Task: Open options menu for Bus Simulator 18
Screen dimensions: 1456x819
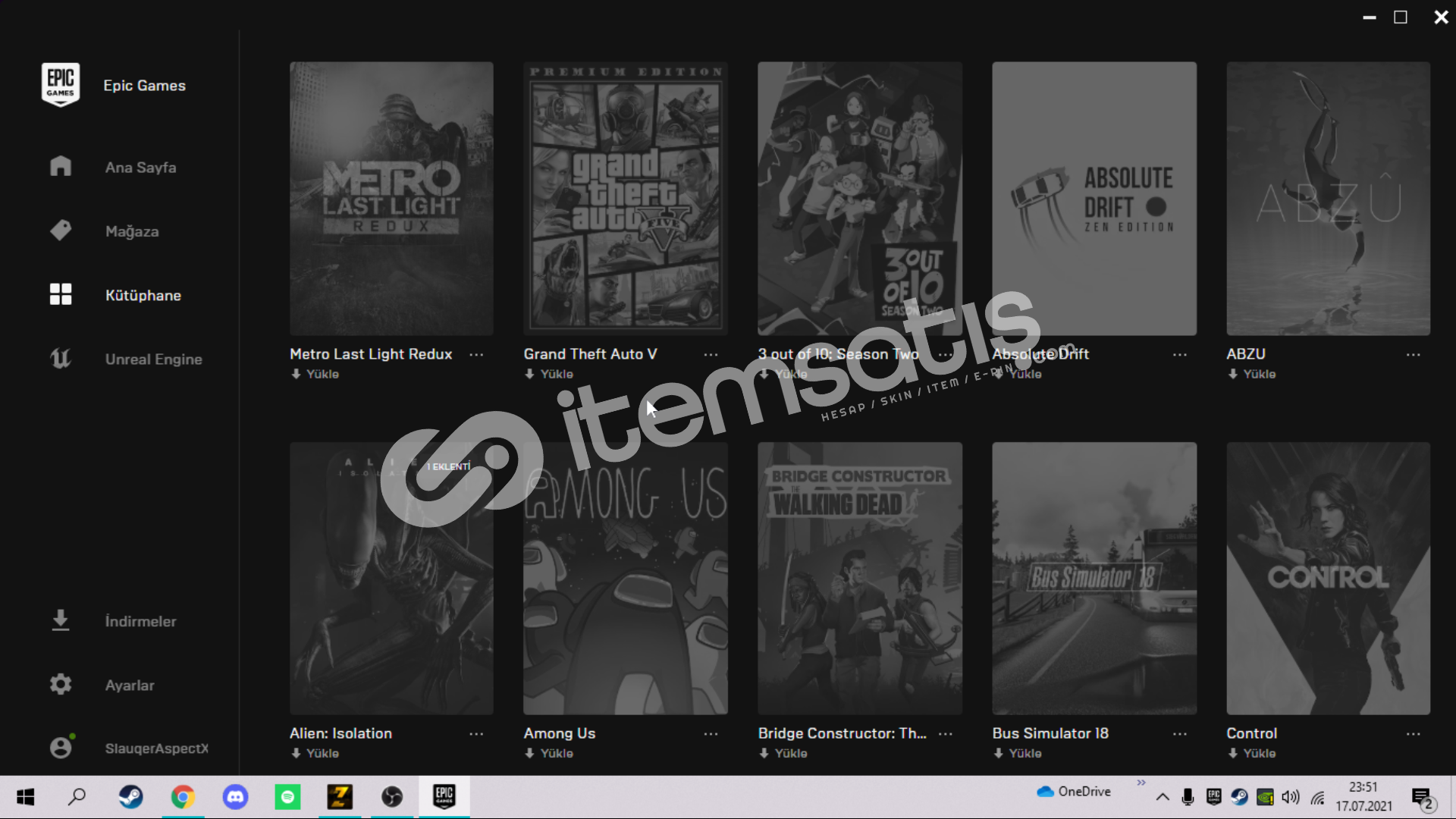Action: click(x=1180, y=734)
